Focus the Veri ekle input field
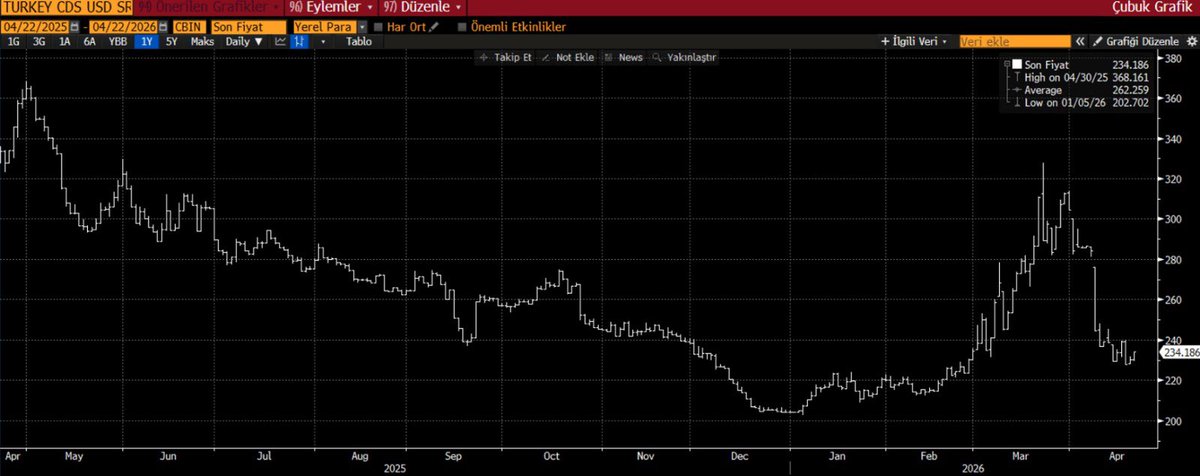The height and width of the screenshot is (476, 1200). 1013,42
